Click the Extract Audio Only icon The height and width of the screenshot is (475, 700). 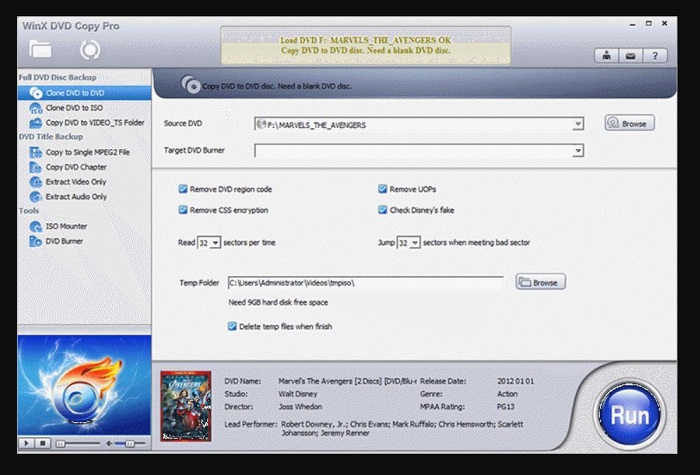click(x=36, y=196)
